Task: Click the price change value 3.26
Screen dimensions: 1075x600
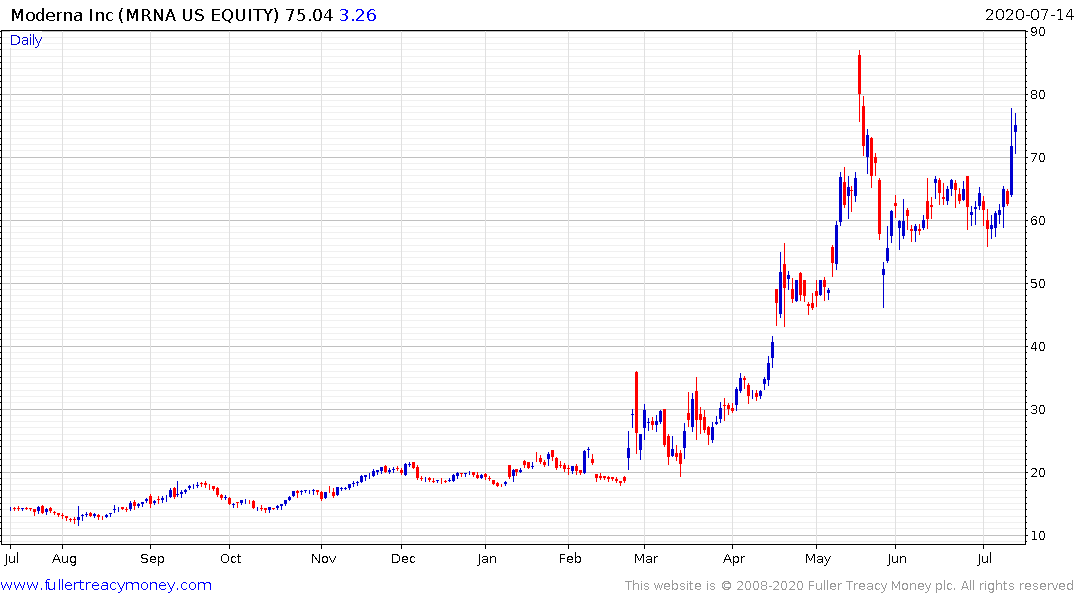Action: click(358, 15)
